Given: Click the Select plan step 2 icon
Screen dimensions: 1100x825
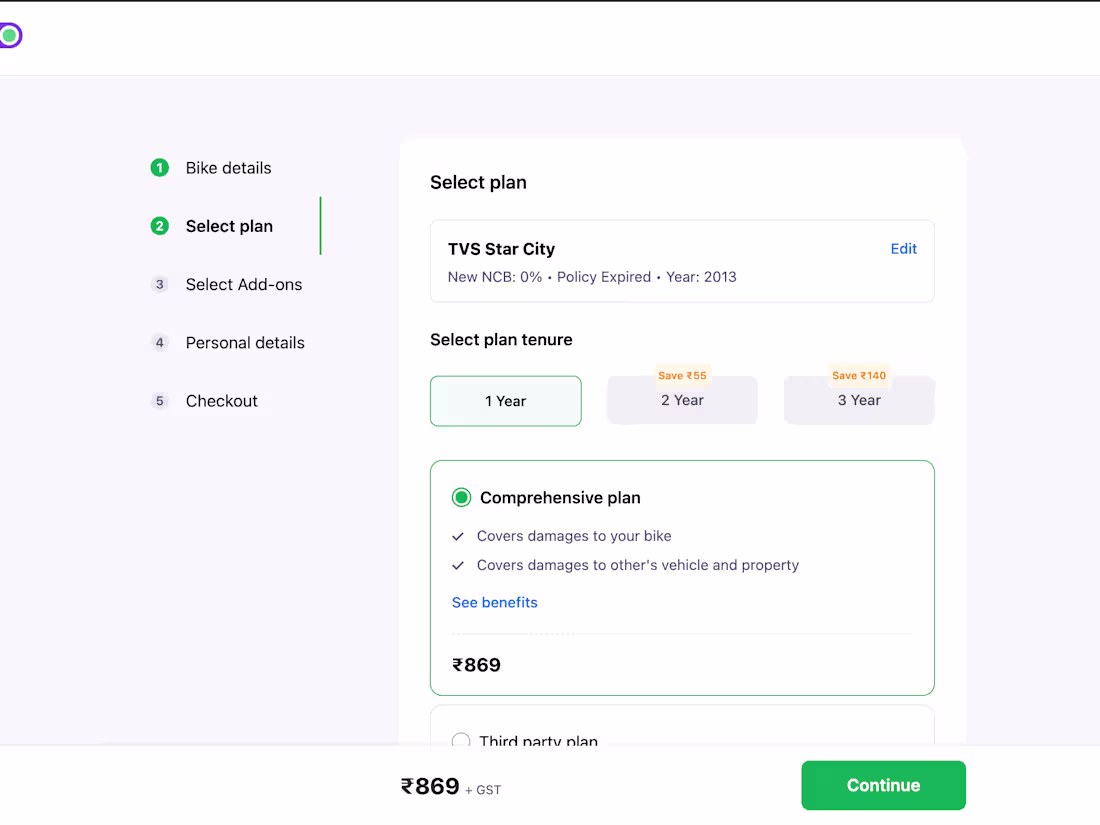Looking at the screenshot, I should [x=159, y=226].
